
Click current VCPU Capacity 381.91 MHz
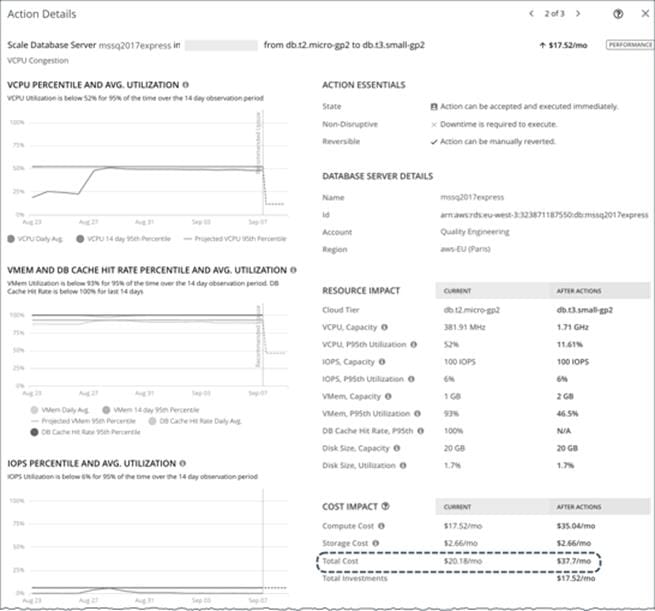coord(465,327)
